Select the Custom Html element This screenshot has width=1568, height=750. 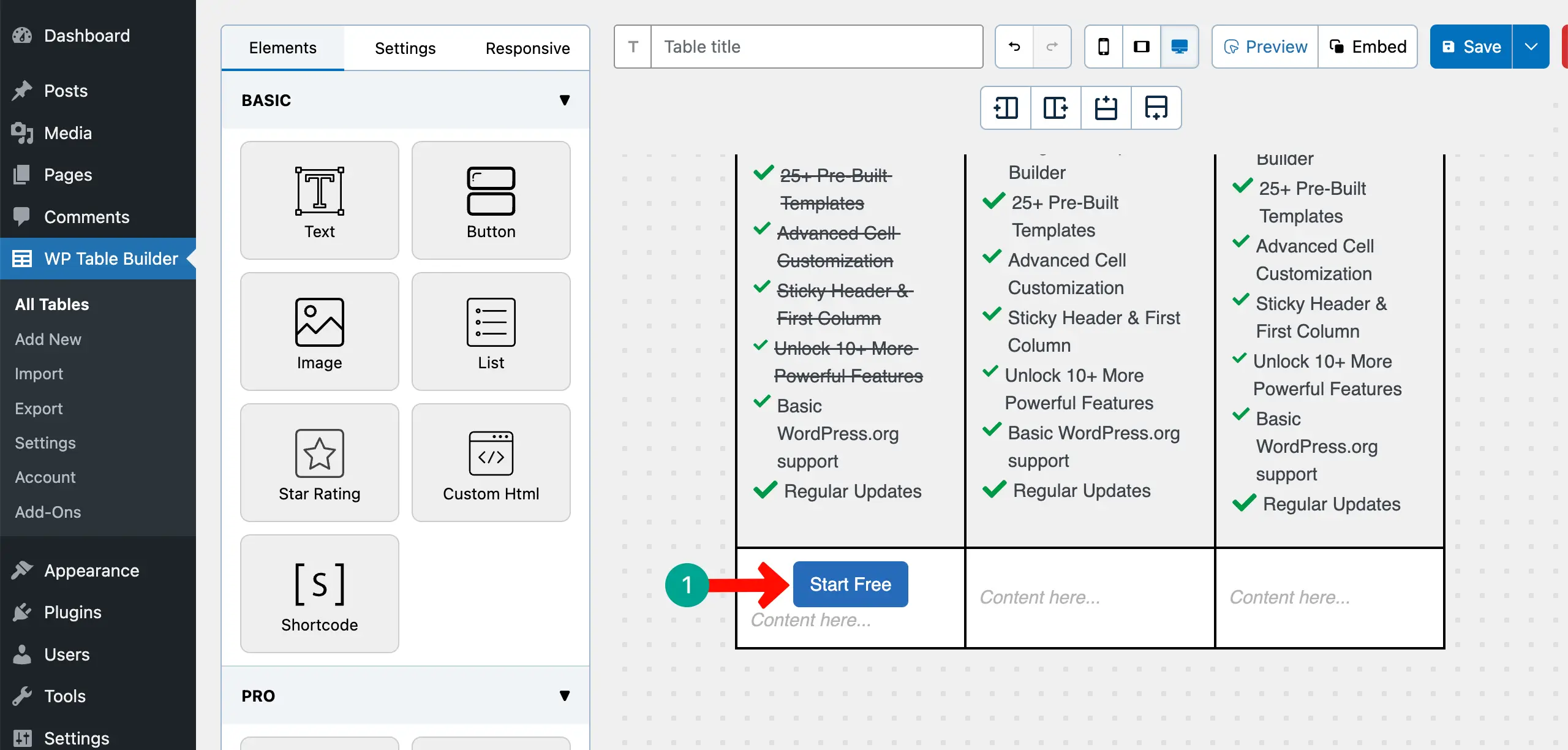pos(491,462)
